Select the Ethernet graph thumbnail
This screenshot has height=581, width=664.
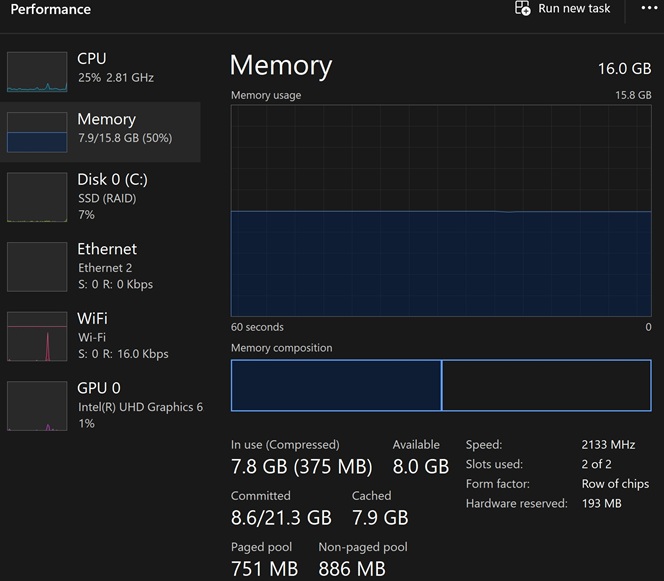pyautogui.click(x=37, y=267)
